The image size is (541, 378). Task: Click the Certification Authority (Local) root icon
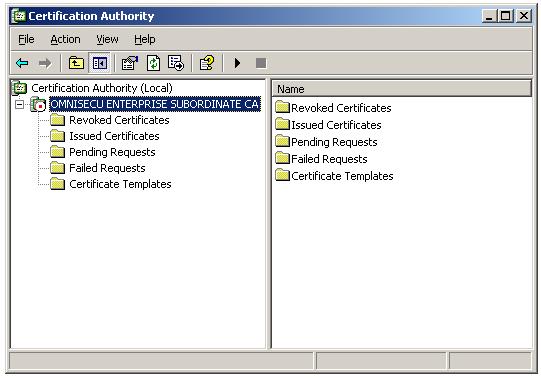click(19, 88)
